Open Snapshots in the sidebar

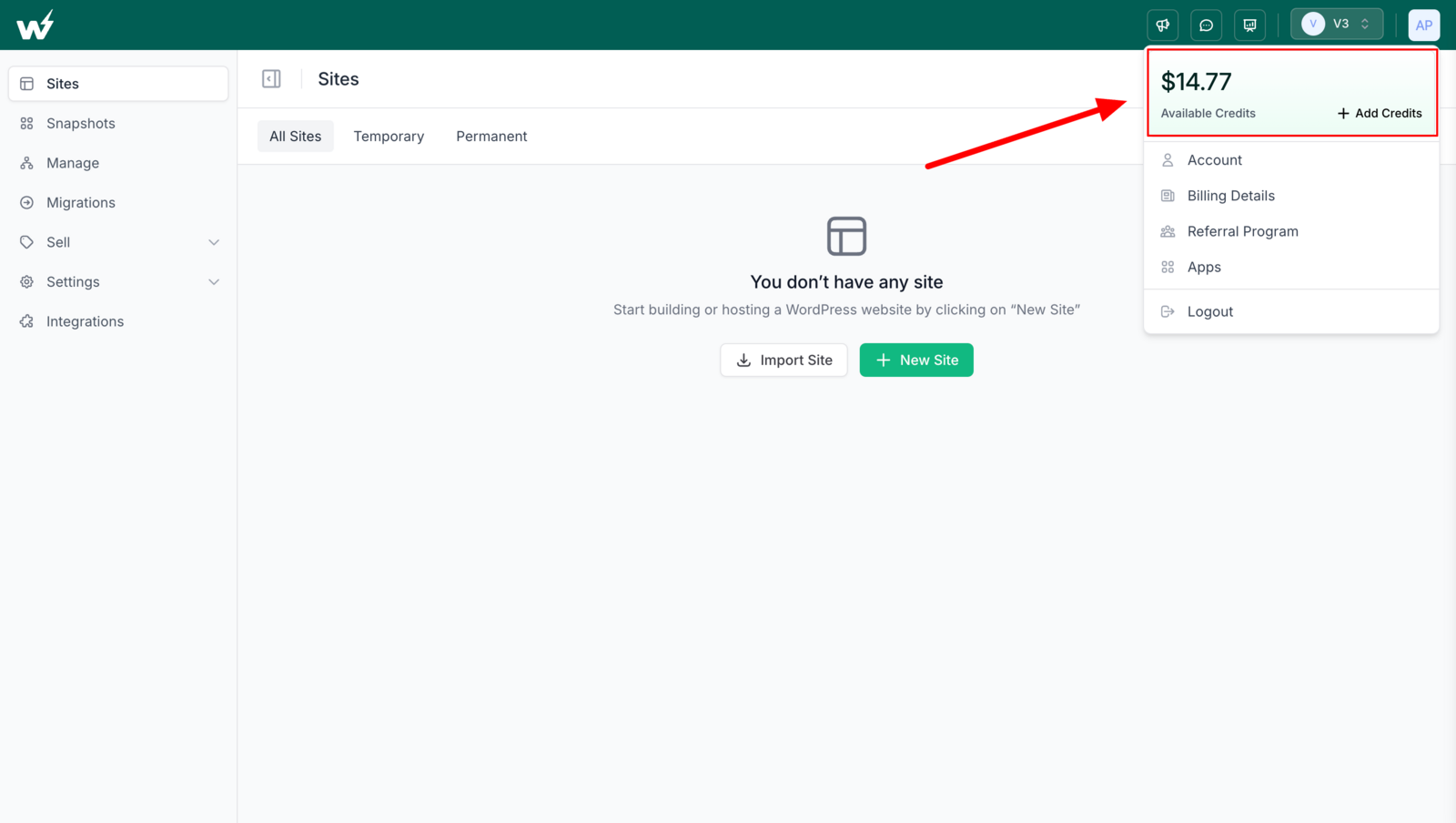pos(118,124)
